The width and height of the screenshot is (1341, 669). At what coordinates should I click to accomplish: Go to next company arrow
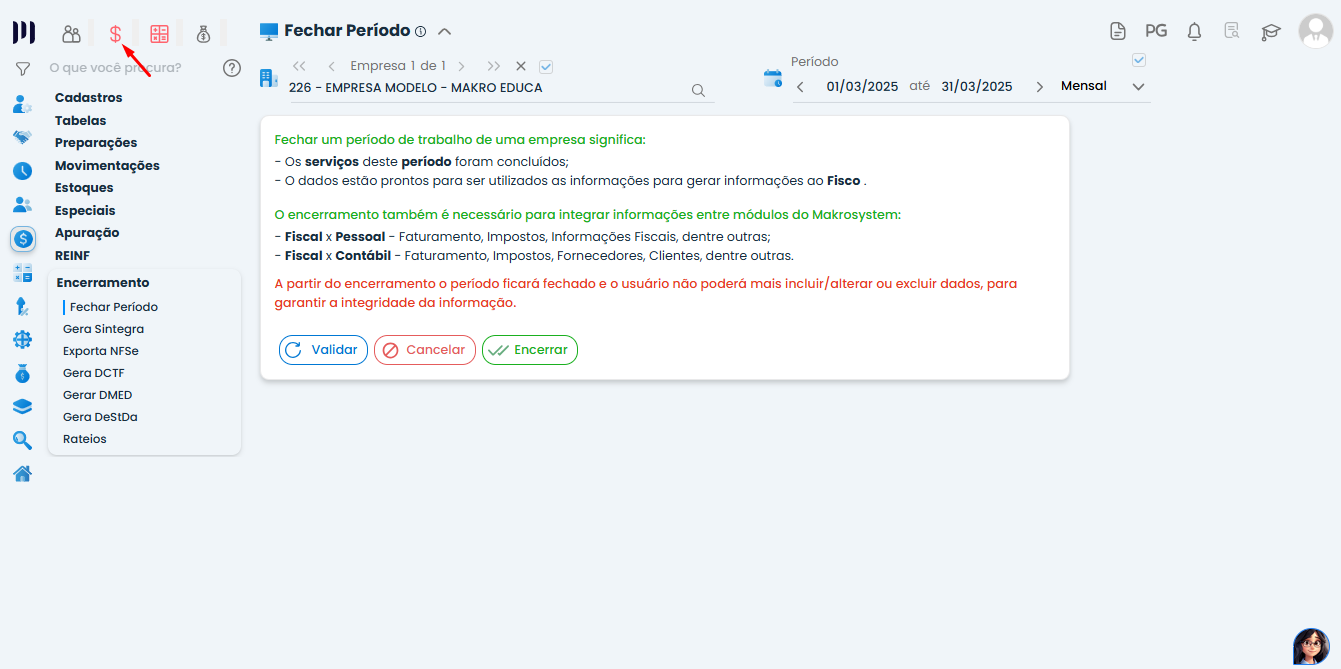tap(461, 66)
